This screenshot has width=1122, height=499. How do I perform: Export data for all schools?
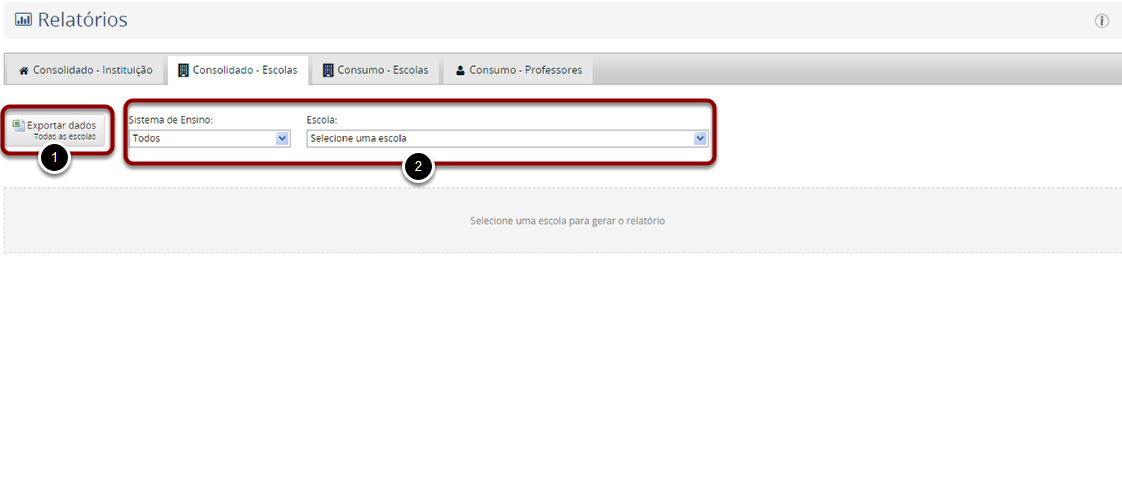[60, 130]
